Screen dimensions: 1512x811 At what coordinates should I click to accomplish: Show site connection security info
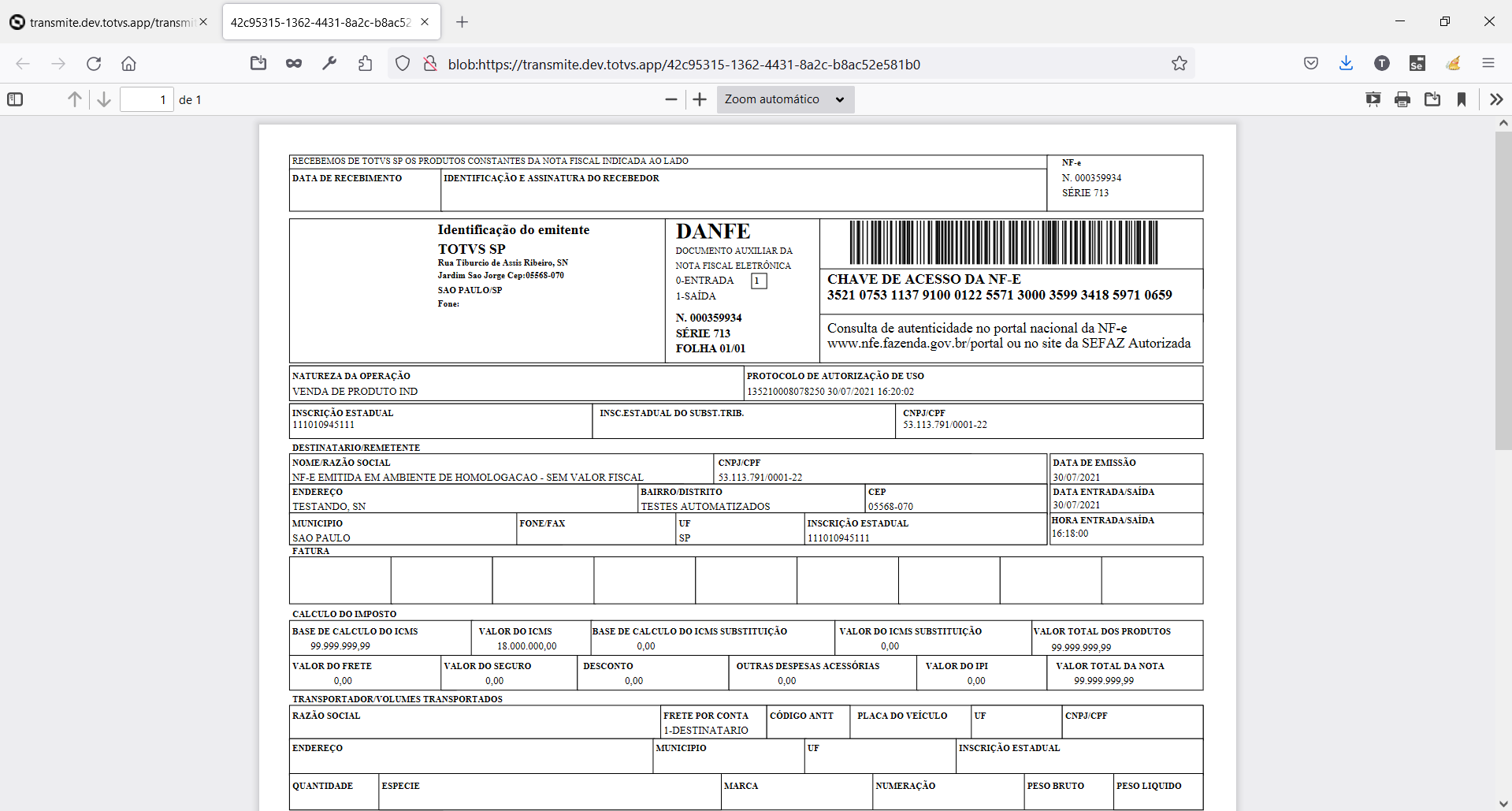click(430, 64)
